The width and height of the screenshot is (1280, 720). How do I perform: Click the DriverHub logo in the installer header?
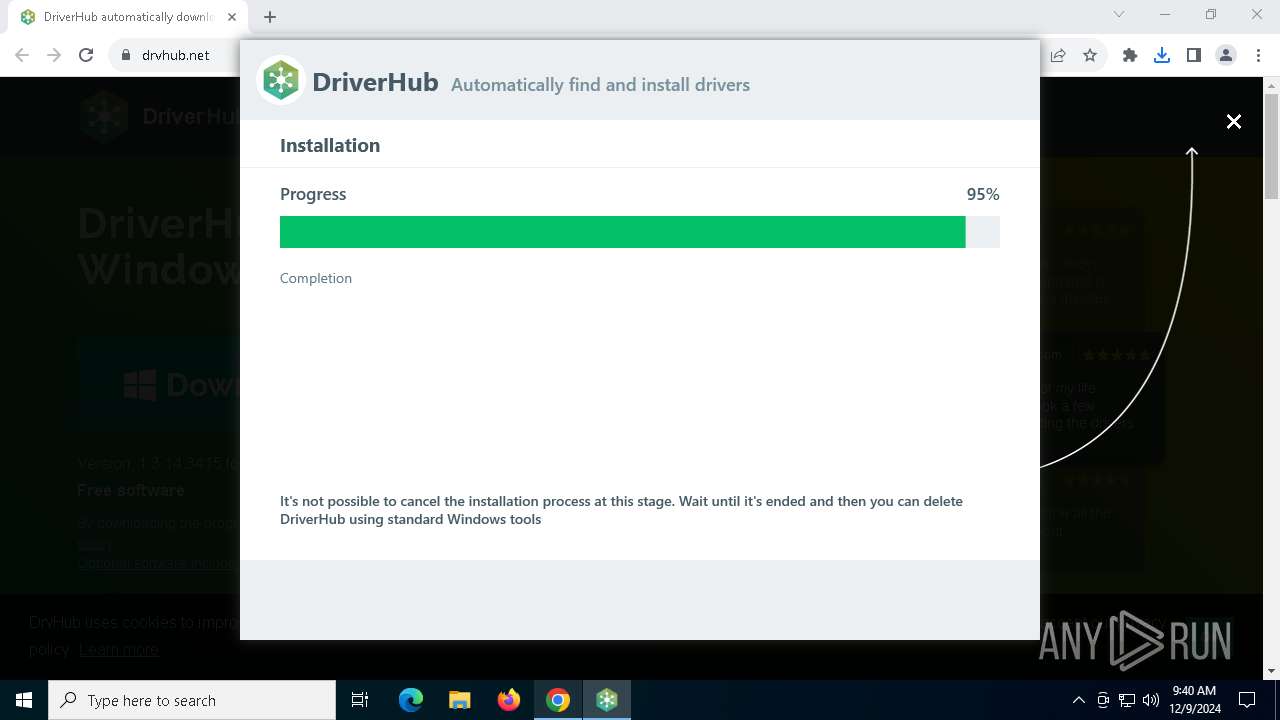click(x=281, y=81)
